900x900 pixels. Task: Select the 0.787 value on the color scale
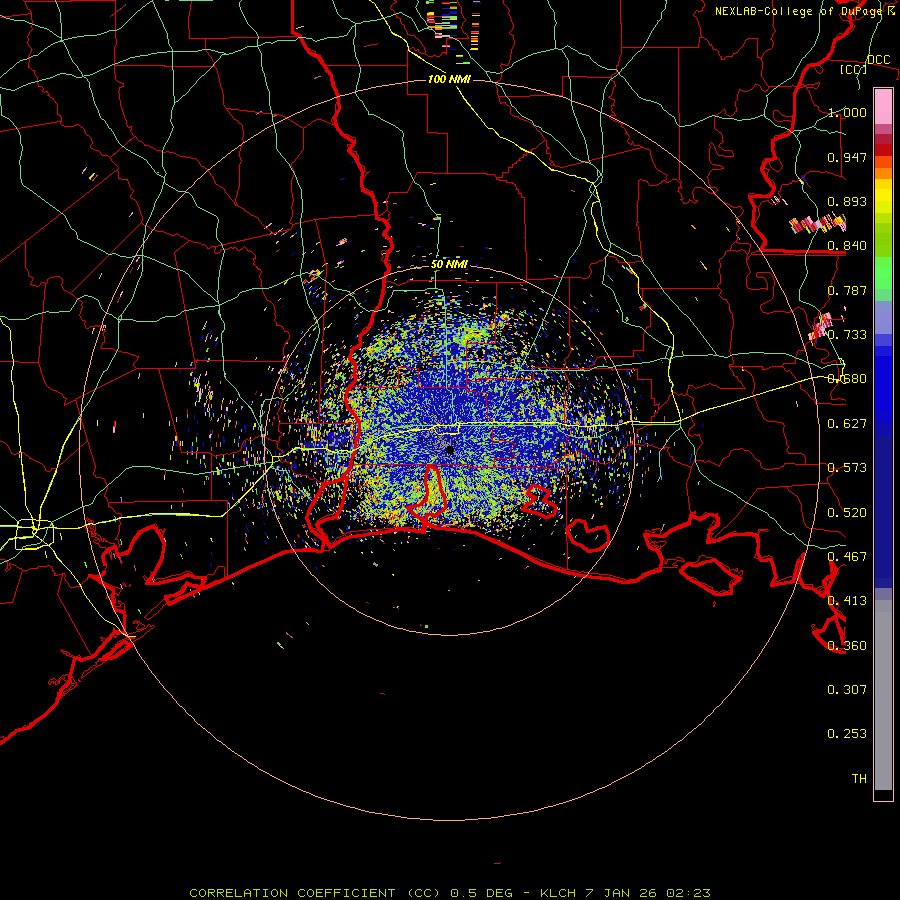(847, 290)
